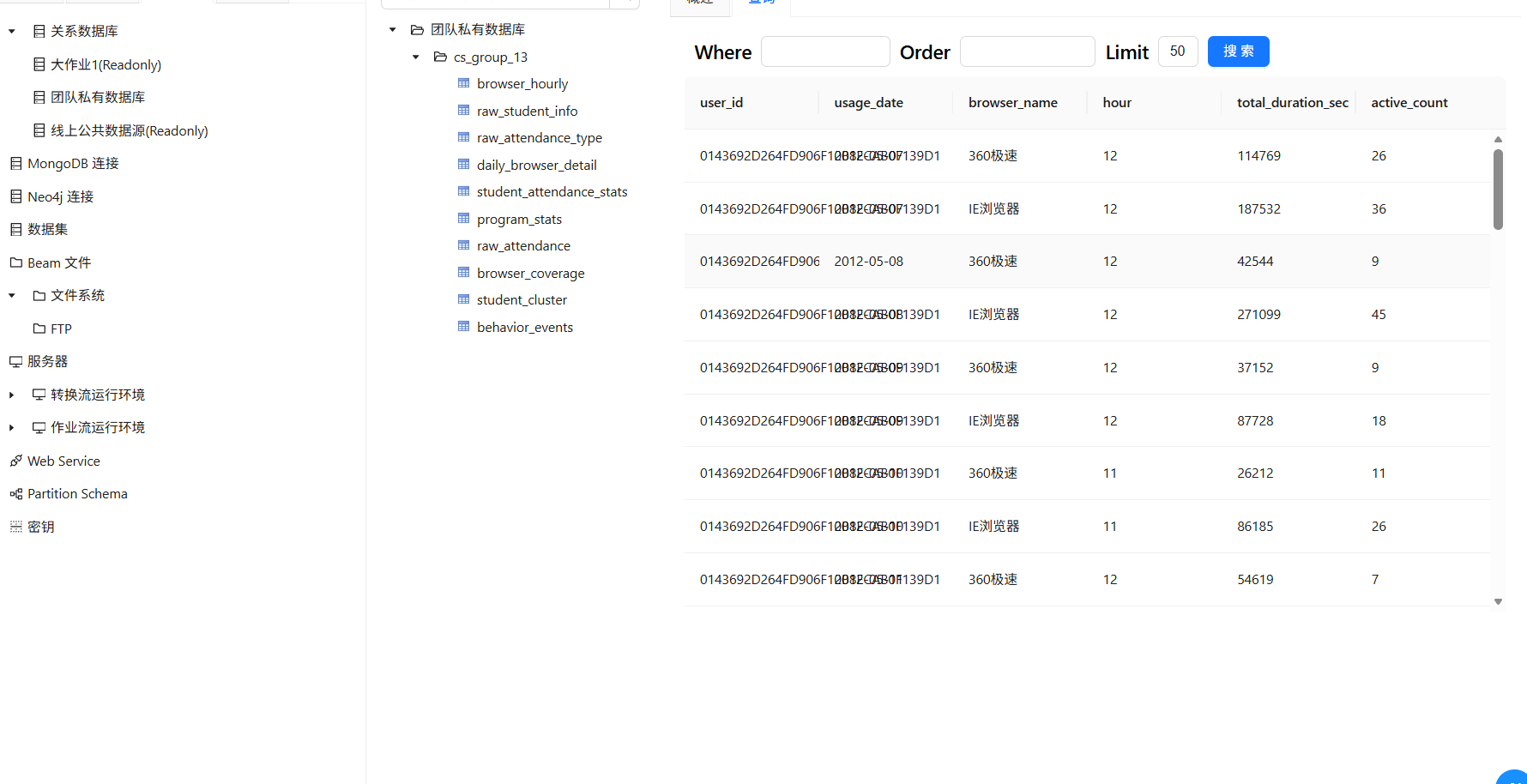Click the student_attendance_stats table icon
The image size is (1527, 784).
[x=464, y=191]
